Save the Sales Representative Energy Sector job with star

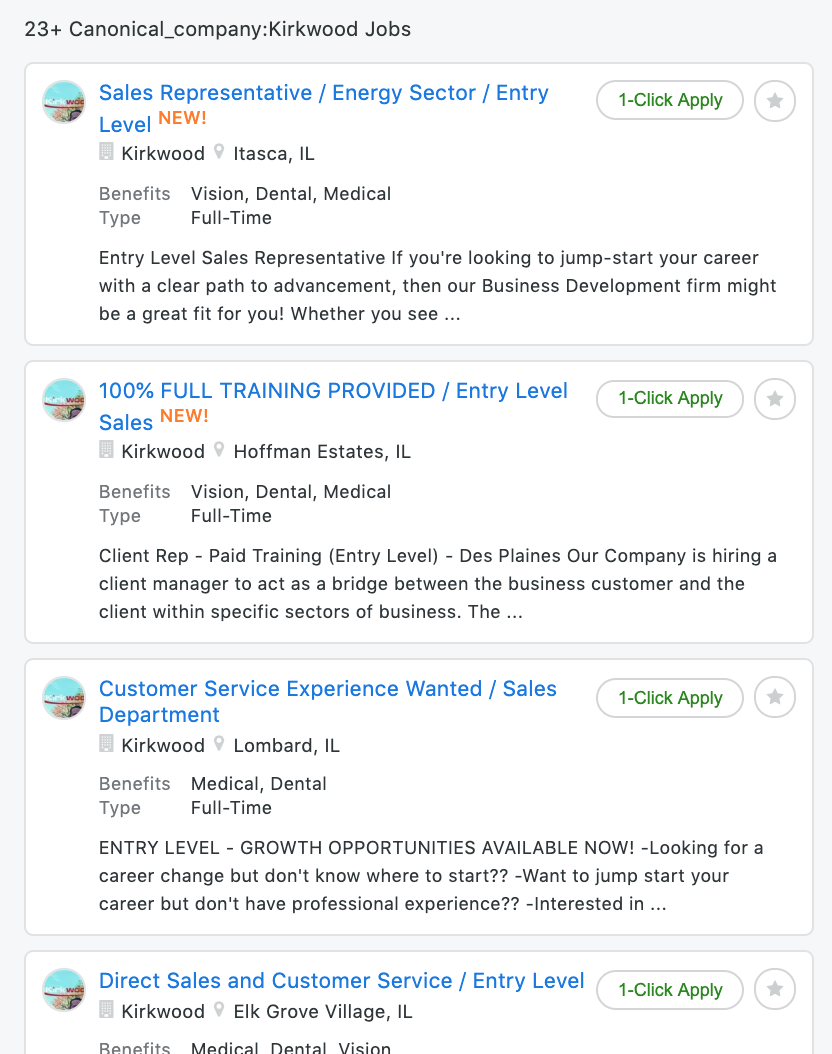[775, 101]
